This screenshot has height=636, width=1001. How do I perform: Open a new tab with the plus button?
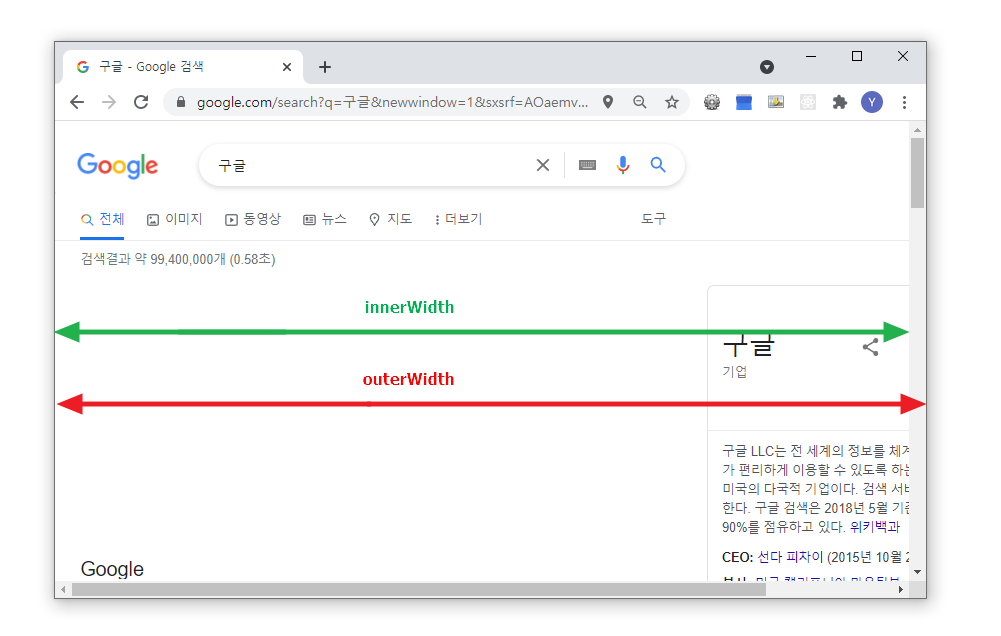click(x=325, y=67)
